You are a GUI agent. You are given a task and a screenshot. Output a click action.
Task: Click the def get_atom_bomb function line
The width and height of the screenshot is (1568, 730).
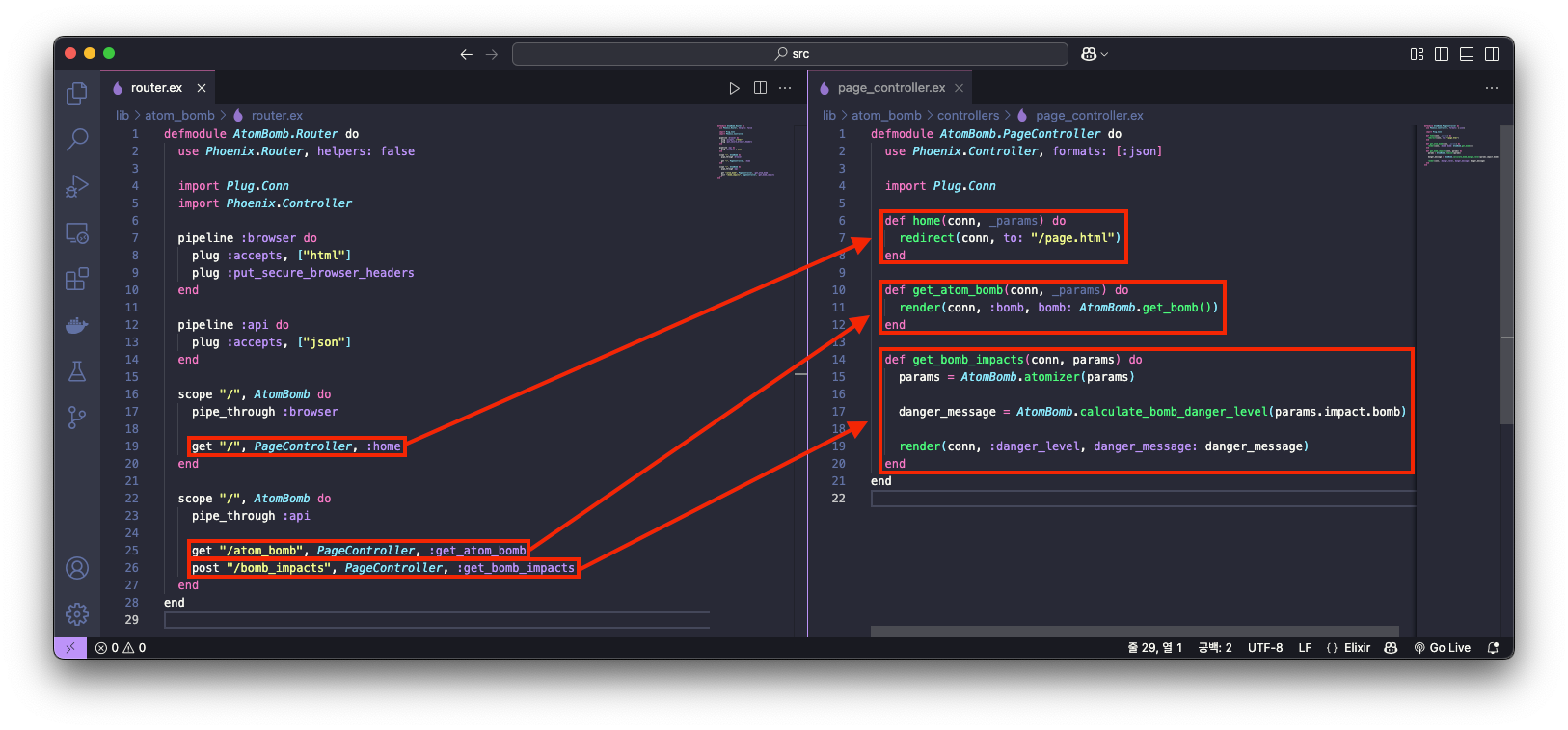[1006, 290]
